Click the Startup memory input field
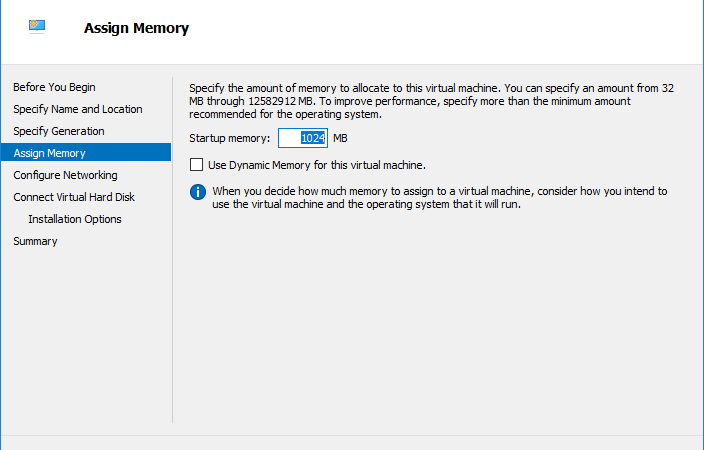The width and height of the screenshot is (704, 450). tap(303, 138)
